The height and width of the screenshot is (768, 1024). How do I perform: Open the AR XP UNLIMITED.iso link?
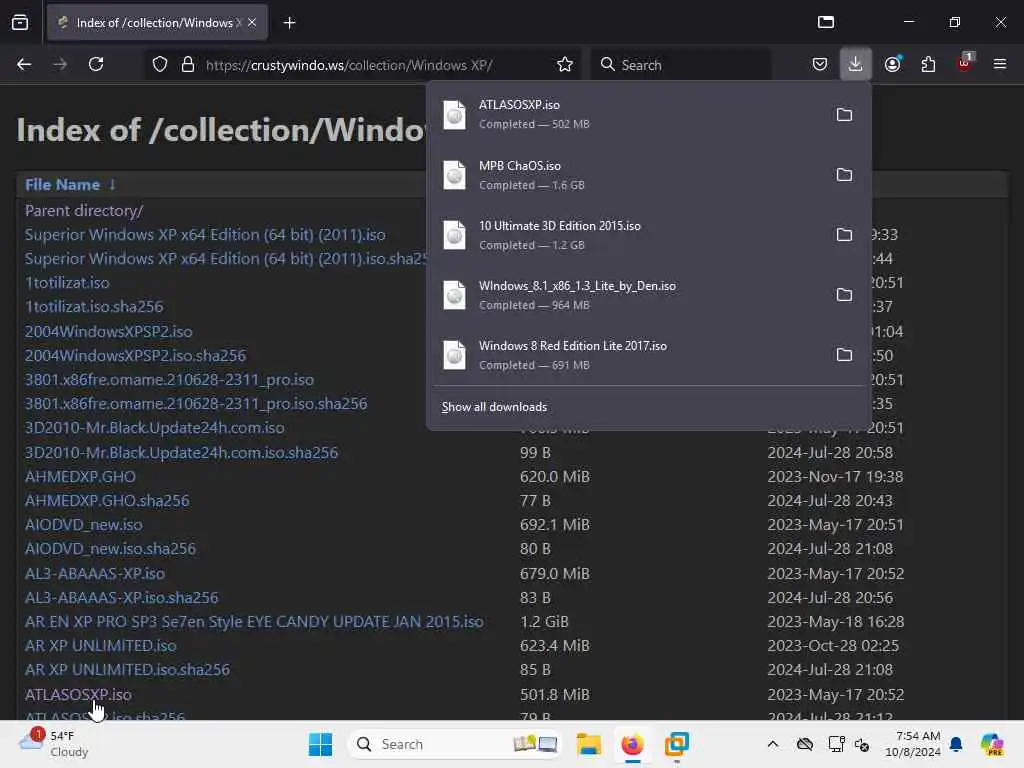(101, 646)
